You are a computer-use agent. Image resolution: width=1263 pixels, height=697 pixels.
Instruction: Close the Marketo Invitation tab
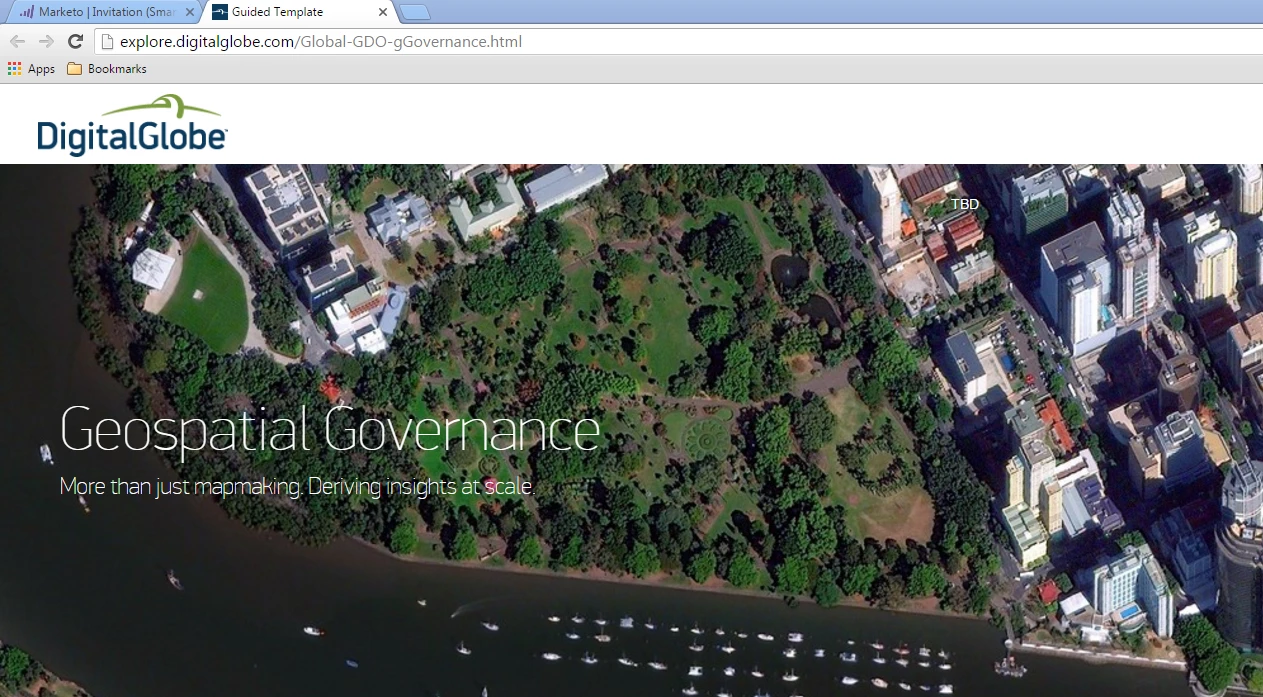[x=190, y=12]
